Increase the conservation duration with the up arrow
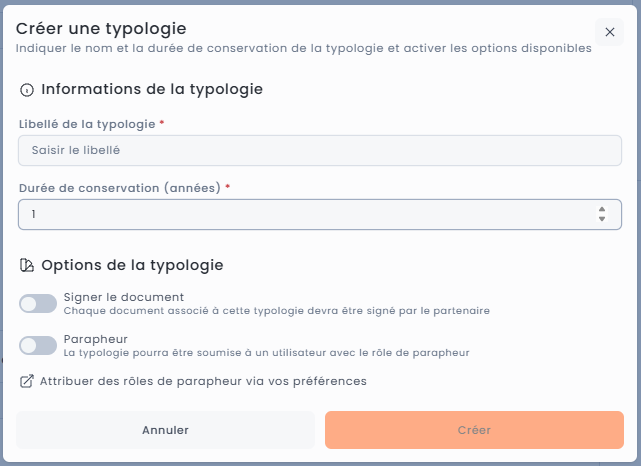641x466 pixels. point(602,209)
